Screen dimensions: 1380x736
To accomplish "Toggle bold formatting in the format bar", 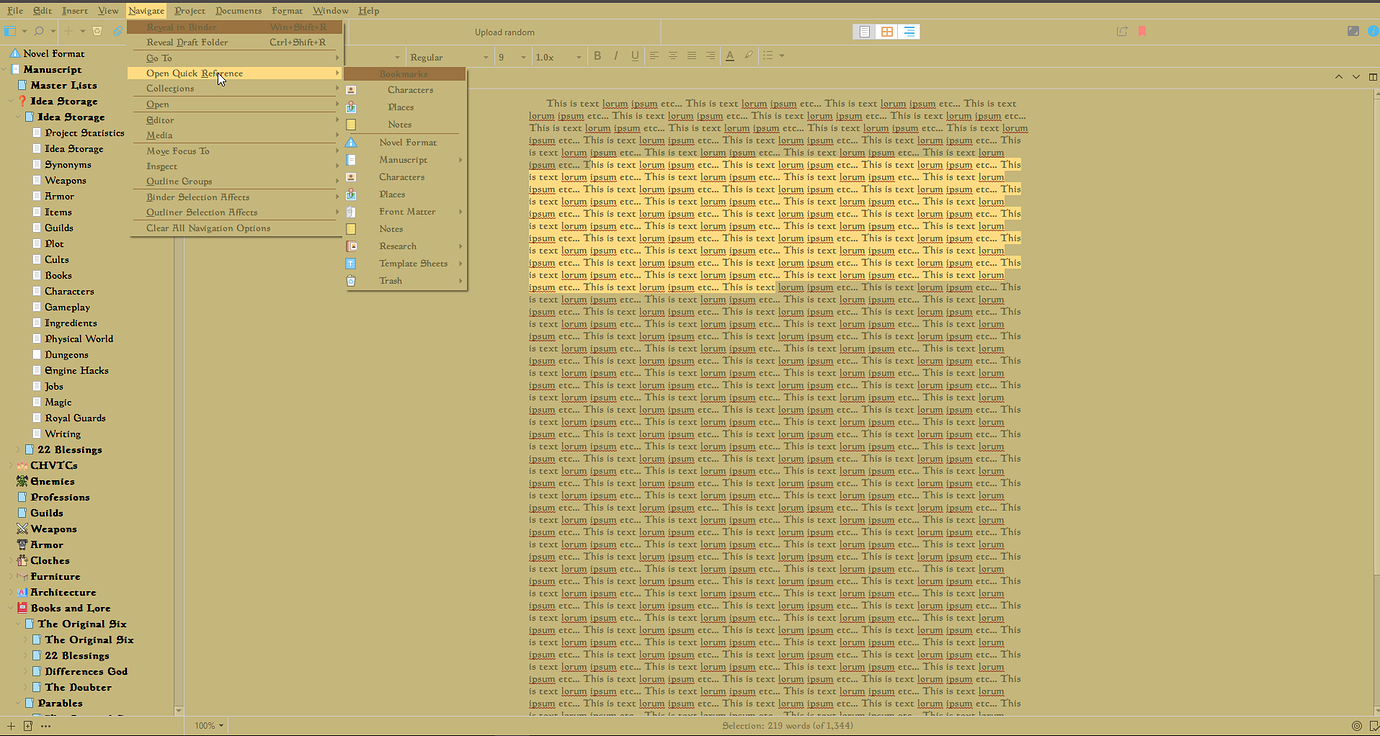I will tap(598, 56).
